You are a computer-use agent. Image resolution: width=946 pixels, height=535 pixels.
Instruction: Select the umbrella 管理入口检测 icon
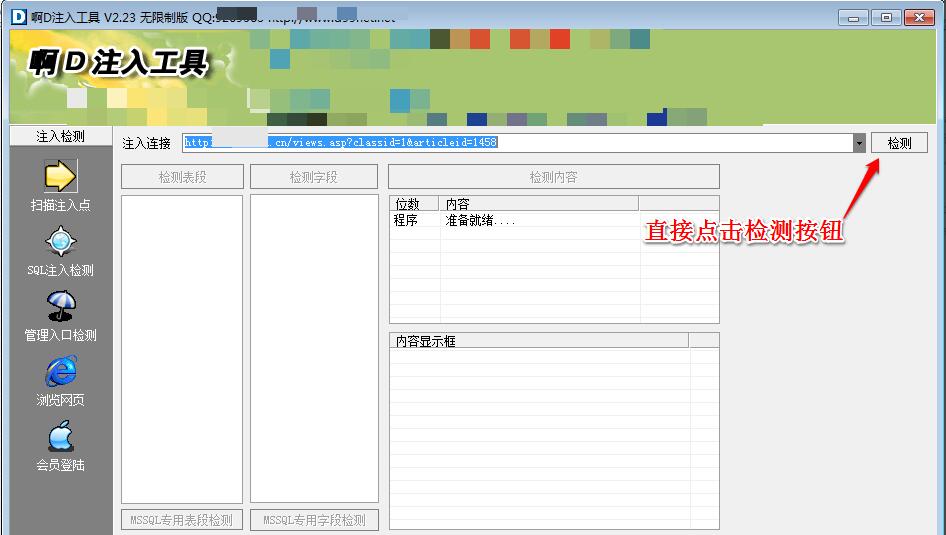coord(61,306)
